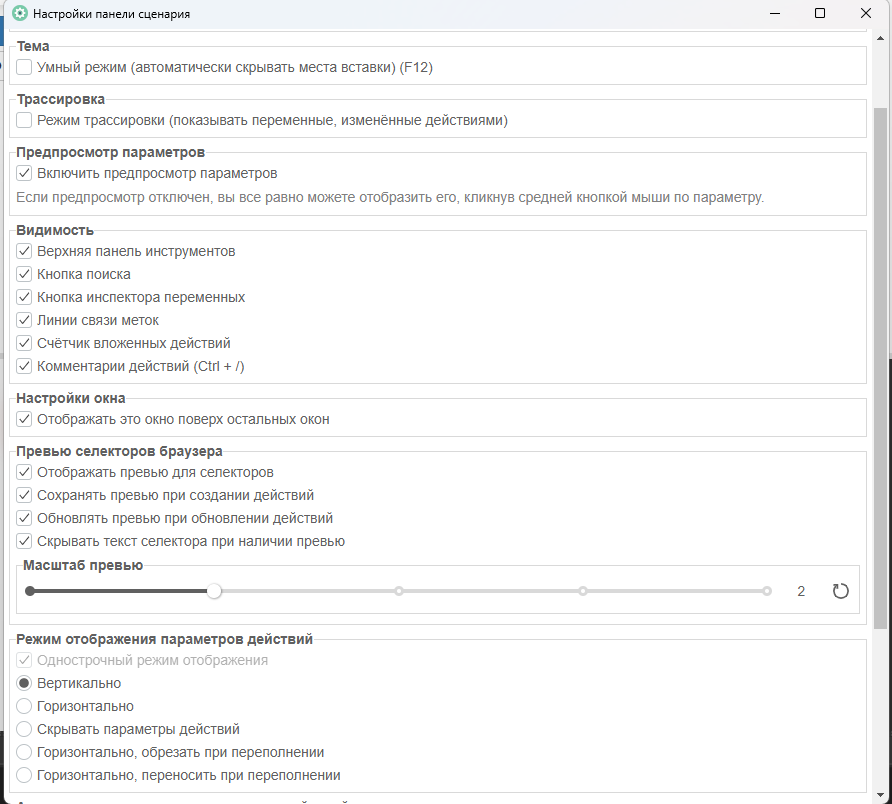Choose 'Скрывать параметры действий' radio button
Screen dimensions: 892x804
tap(25, 729)
